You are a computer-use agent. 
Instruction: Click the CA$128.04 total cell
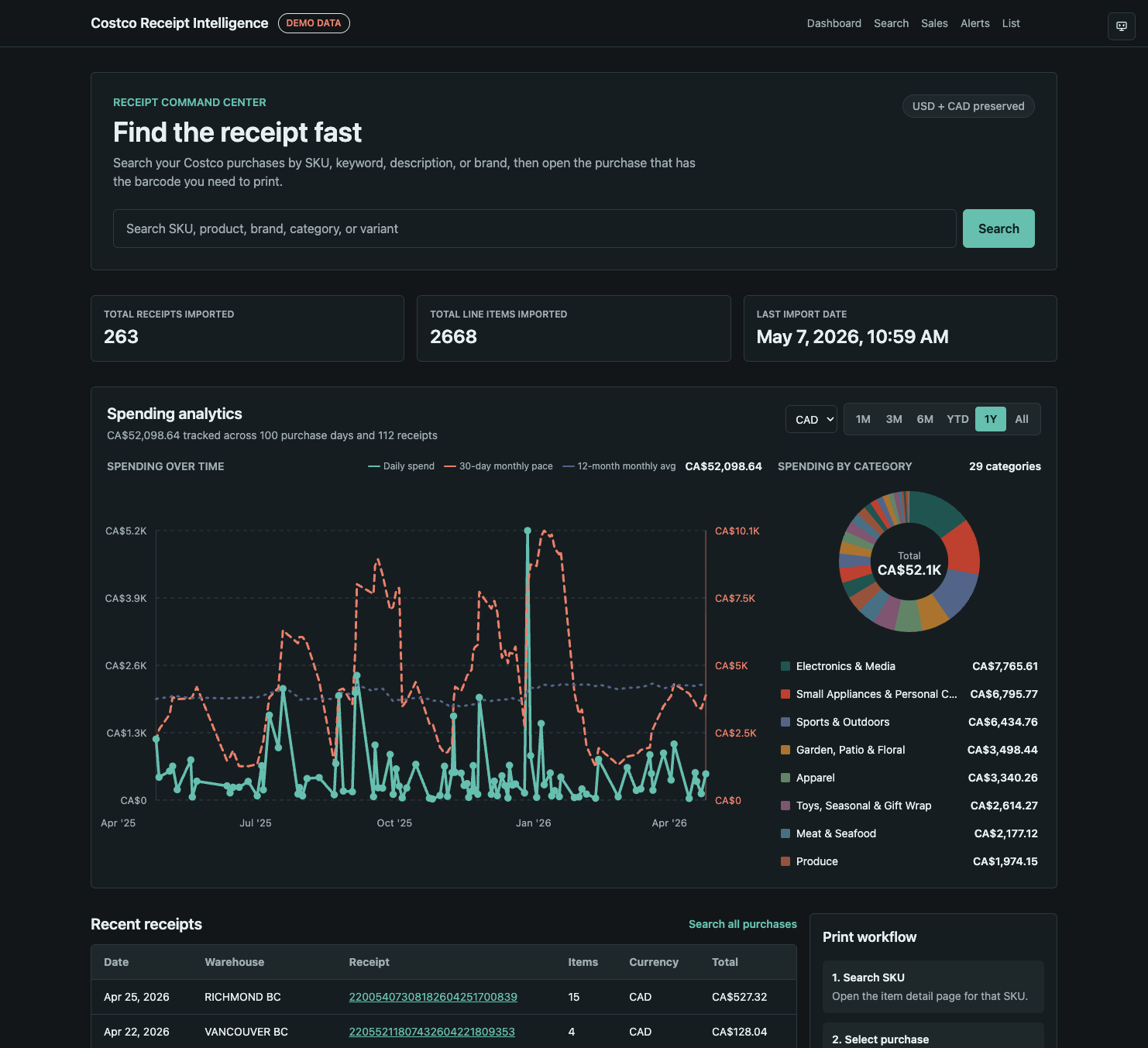739,1032
